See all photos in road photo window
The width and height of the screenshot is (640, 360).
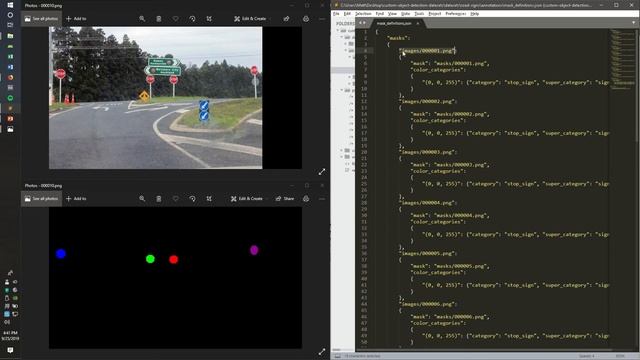(41, 19)
